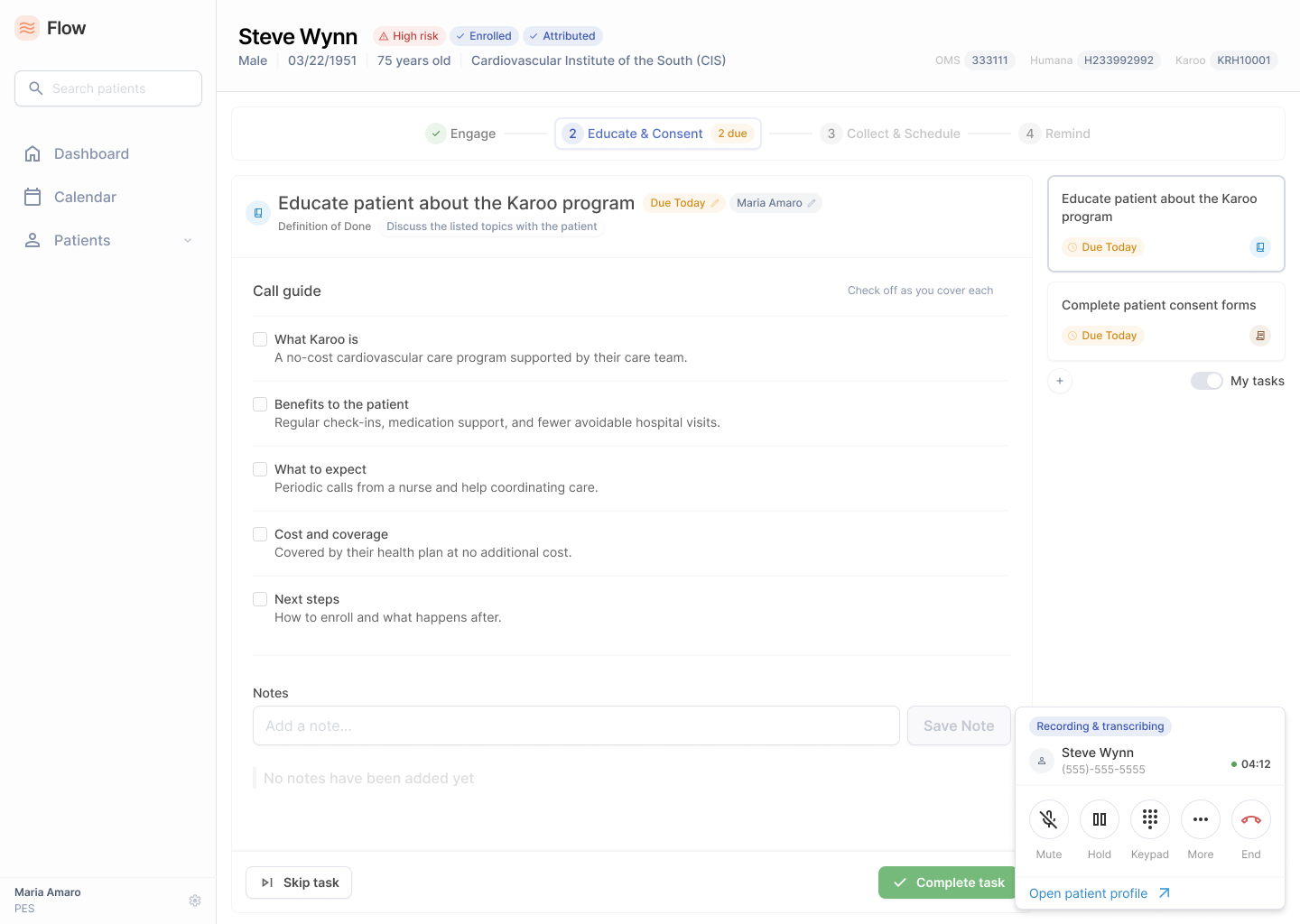Click the OMS ID 333111
1300x924 pixels.
click(990, 60)
